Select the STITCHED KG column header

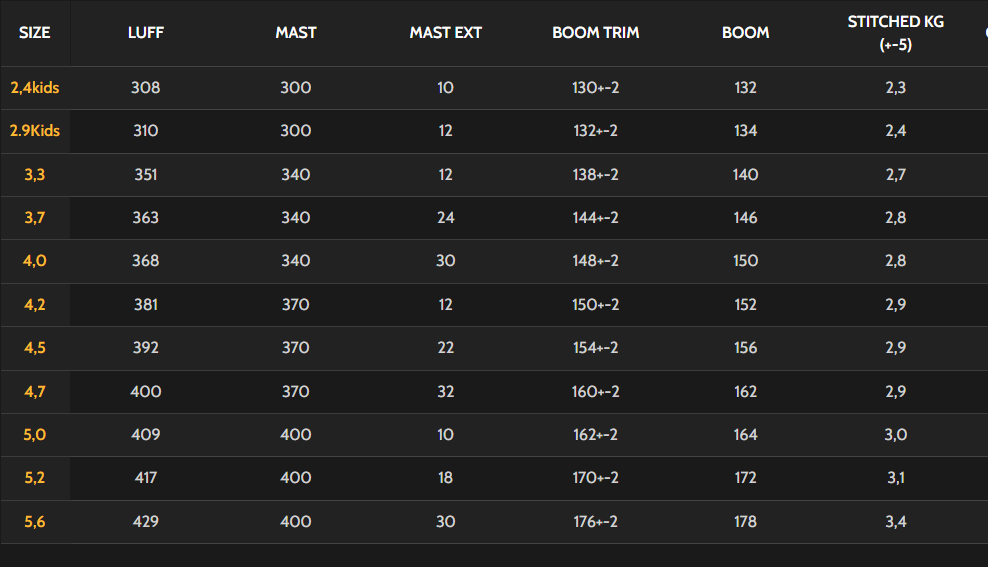click(896, 33)
